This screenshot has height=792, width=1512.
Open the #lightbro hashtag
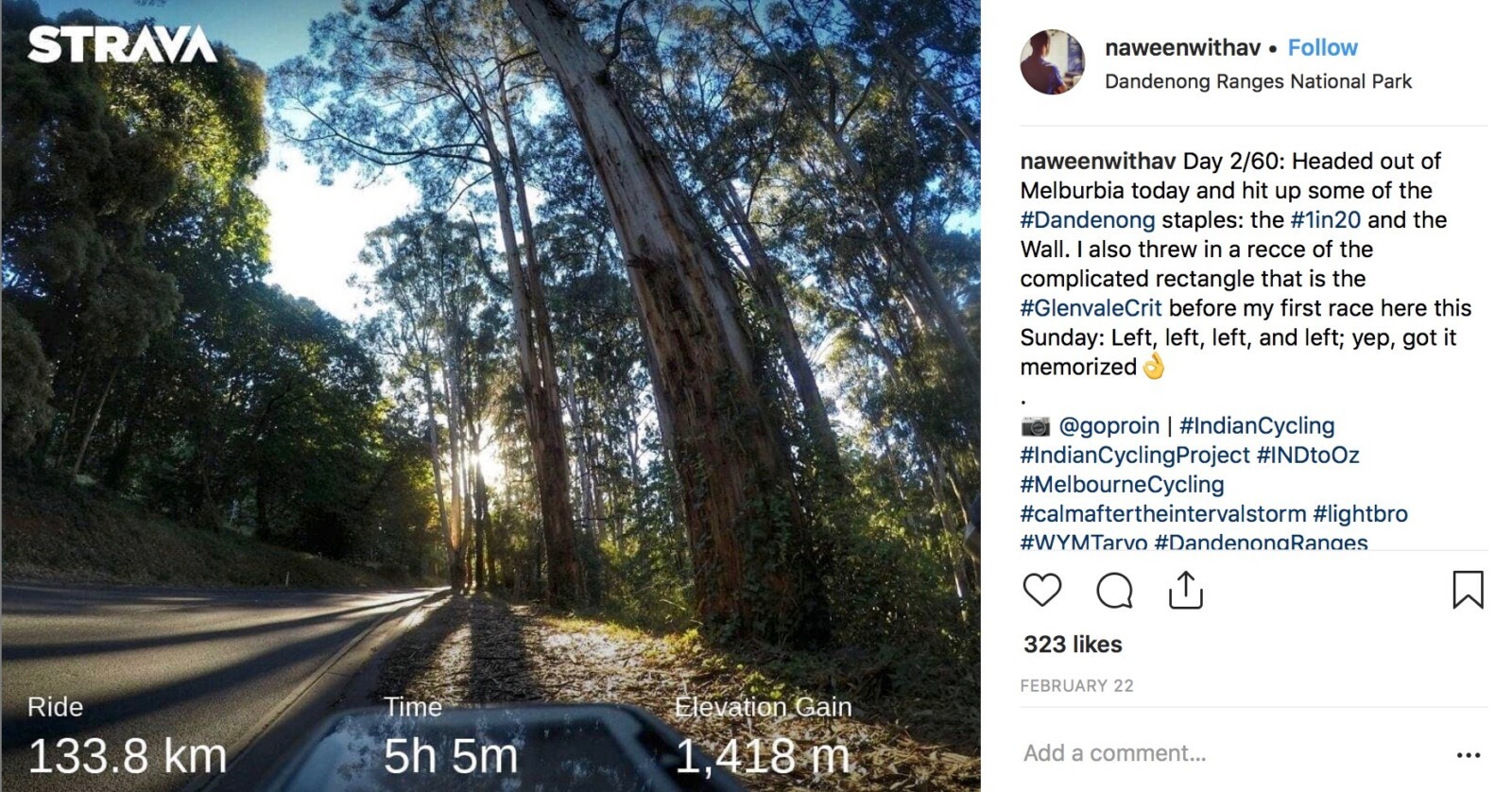pos(1360,514)
